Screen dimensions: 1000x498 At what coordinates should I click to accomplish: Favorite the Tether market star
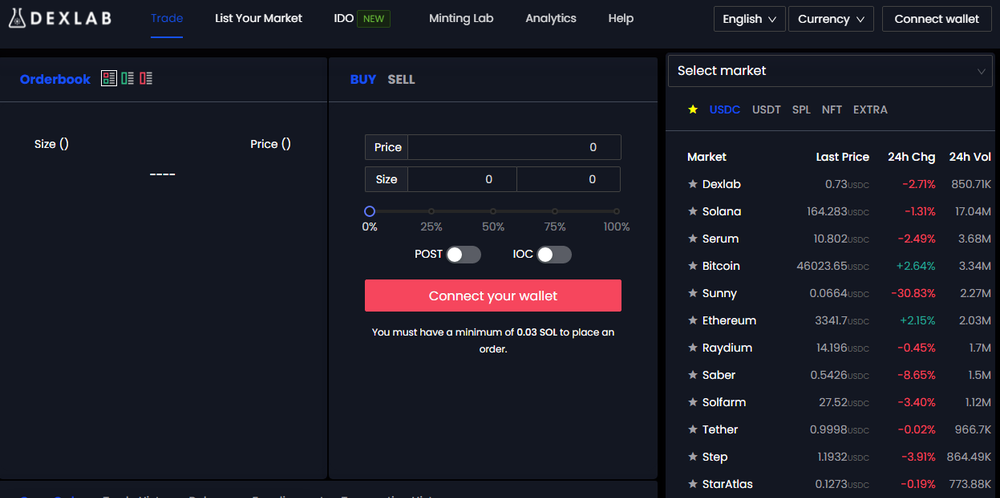[x=693, y=430]
